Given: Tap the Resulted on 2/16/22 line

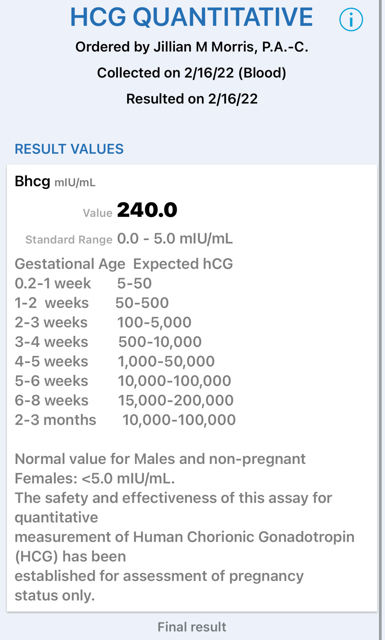Looking at the screenshot, I should pos(191,99).
